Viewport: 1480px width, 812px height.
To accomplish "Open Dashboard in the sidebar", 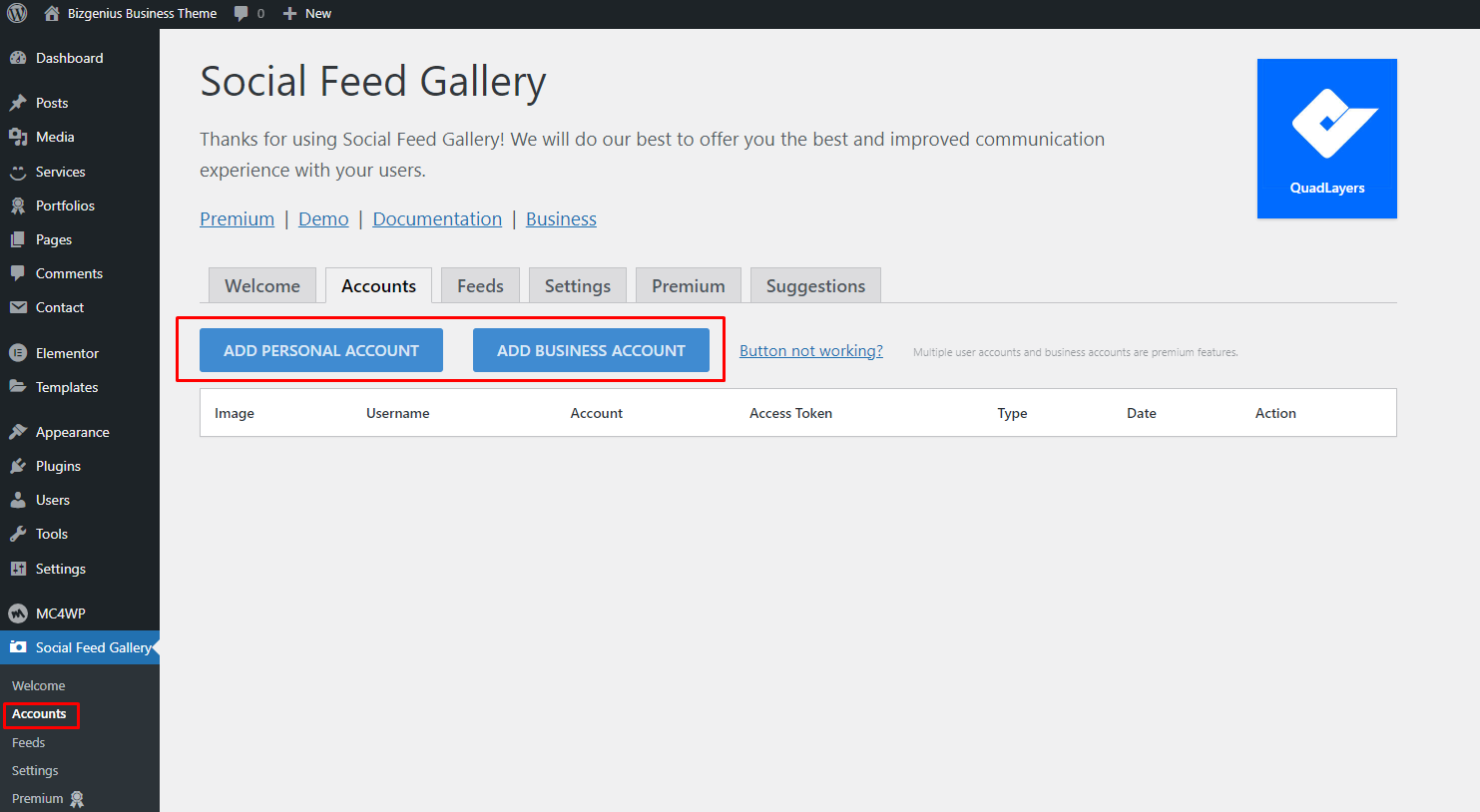I will [x=80, y=58].
